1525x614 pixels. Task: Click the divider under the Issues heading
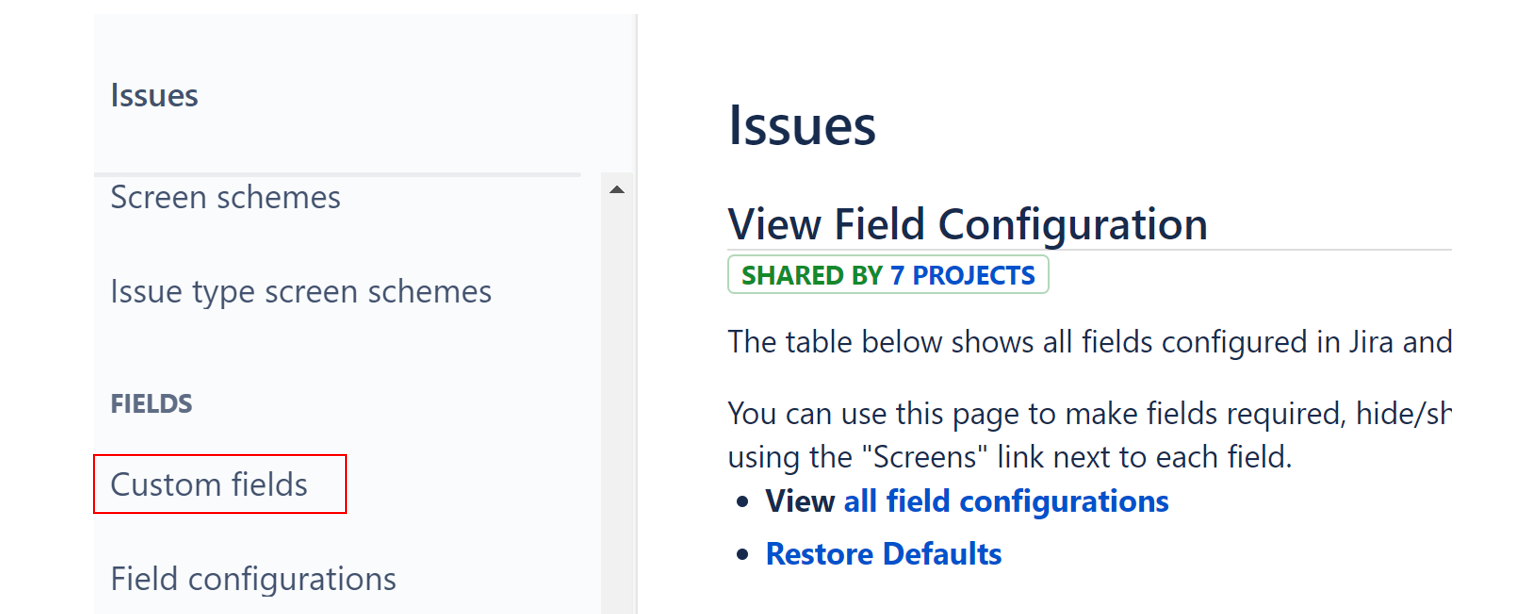(x=337, y=174)
